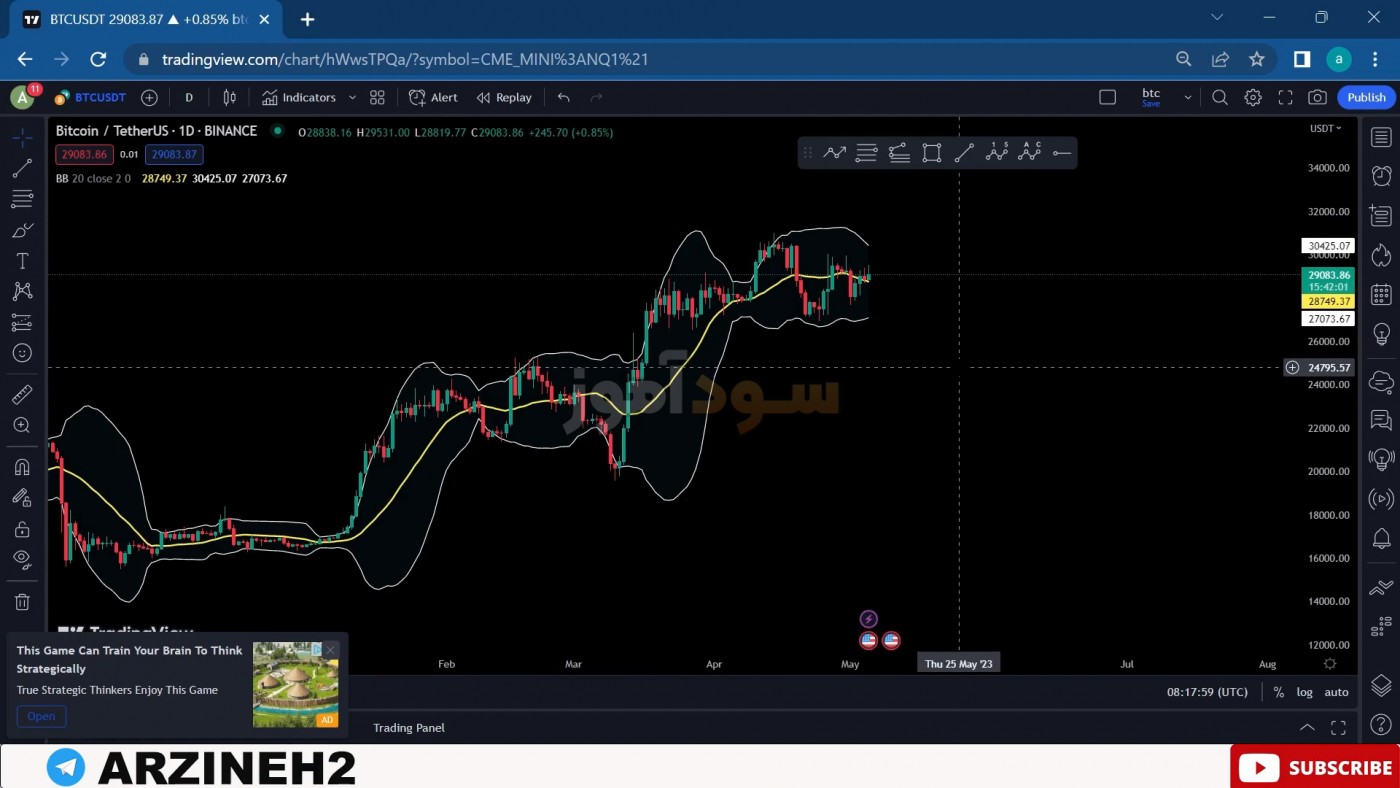Viewport: 1400px width, 788px height.
Task: Create an Alert
Action: click(433, 97)
